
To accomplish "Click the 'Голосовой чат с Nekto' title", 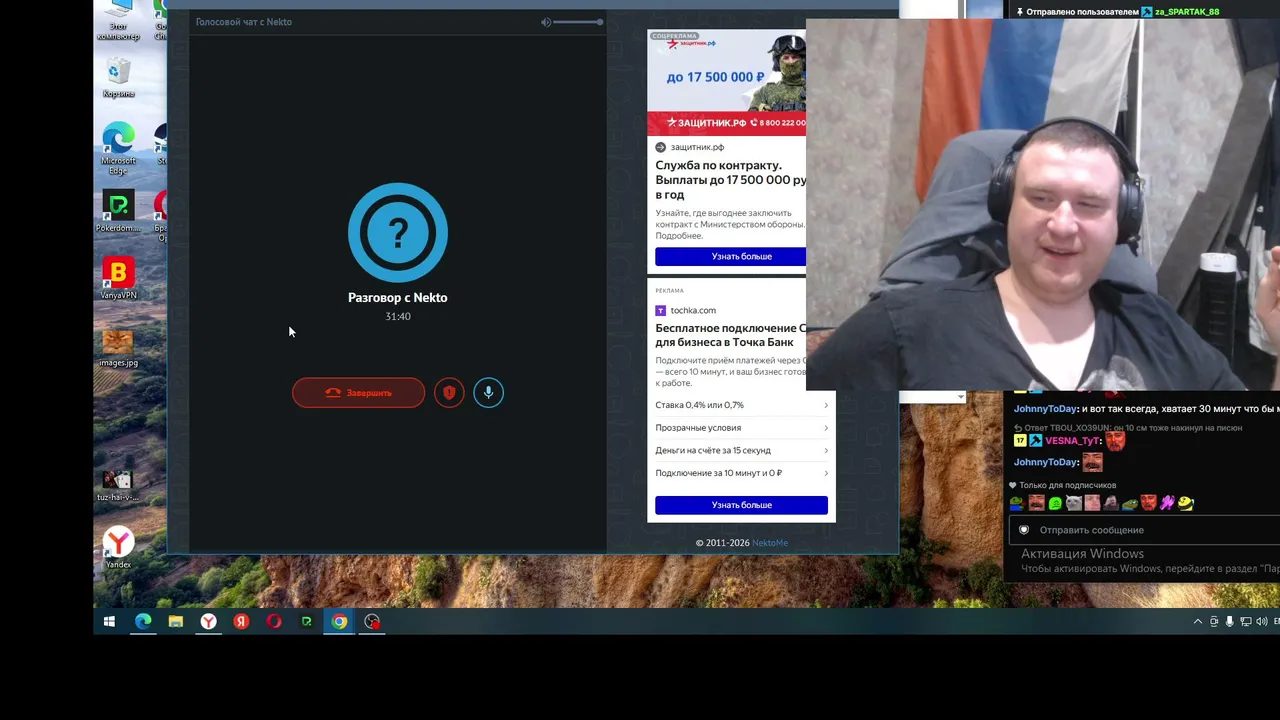I will 244,22.
